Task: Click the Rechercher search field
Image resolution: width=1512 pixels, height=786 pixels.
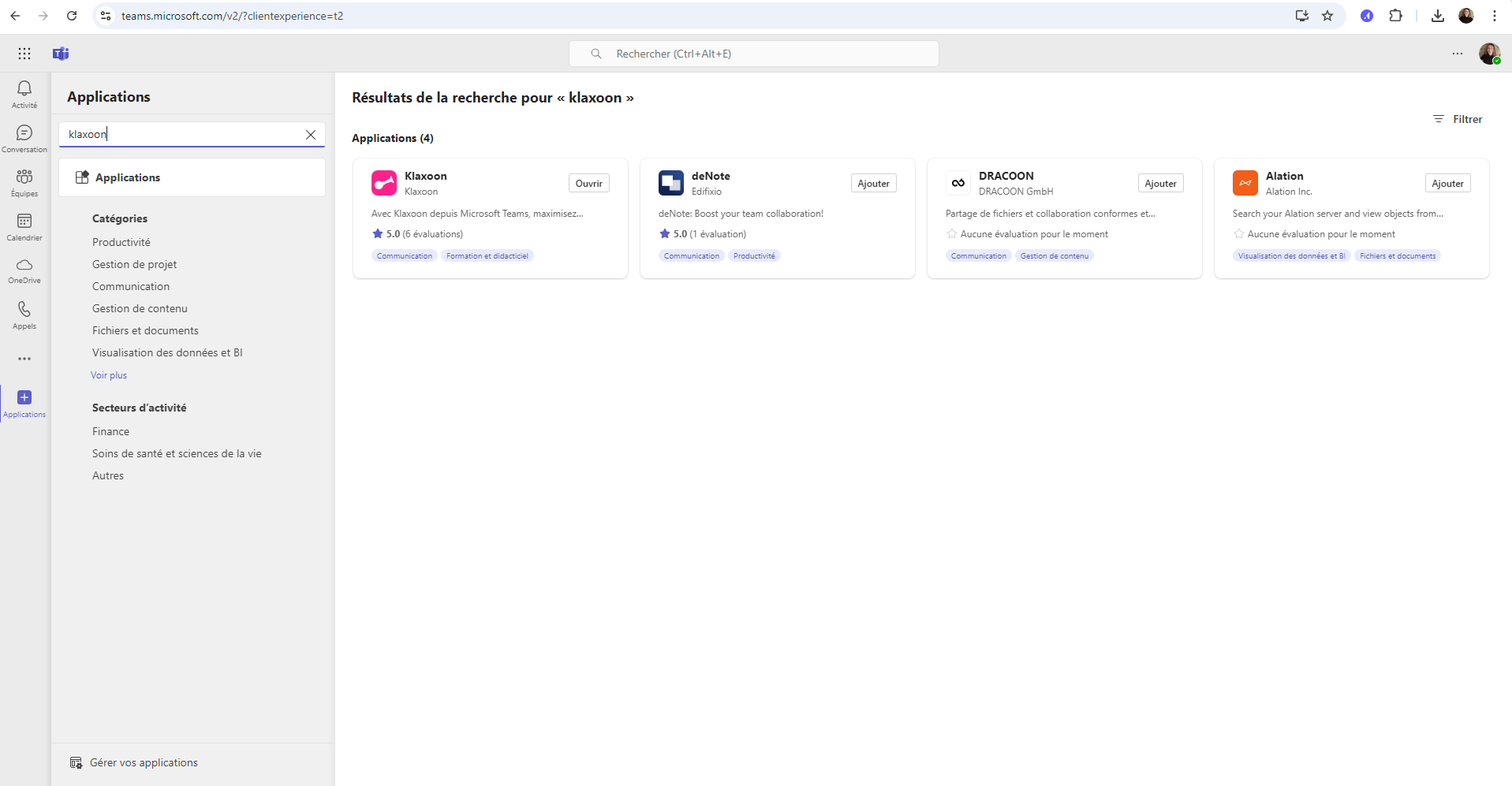Action: 753,54
